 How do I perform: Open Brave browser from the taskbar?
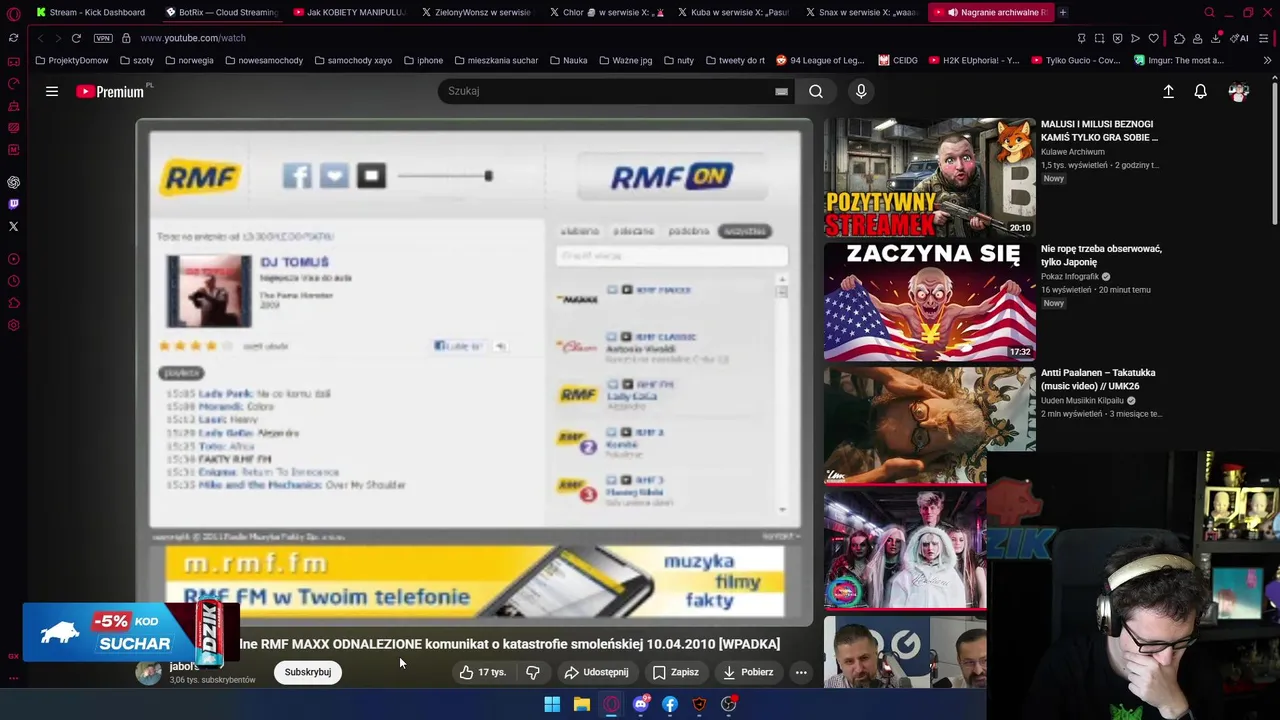click(x=699, y=704)
